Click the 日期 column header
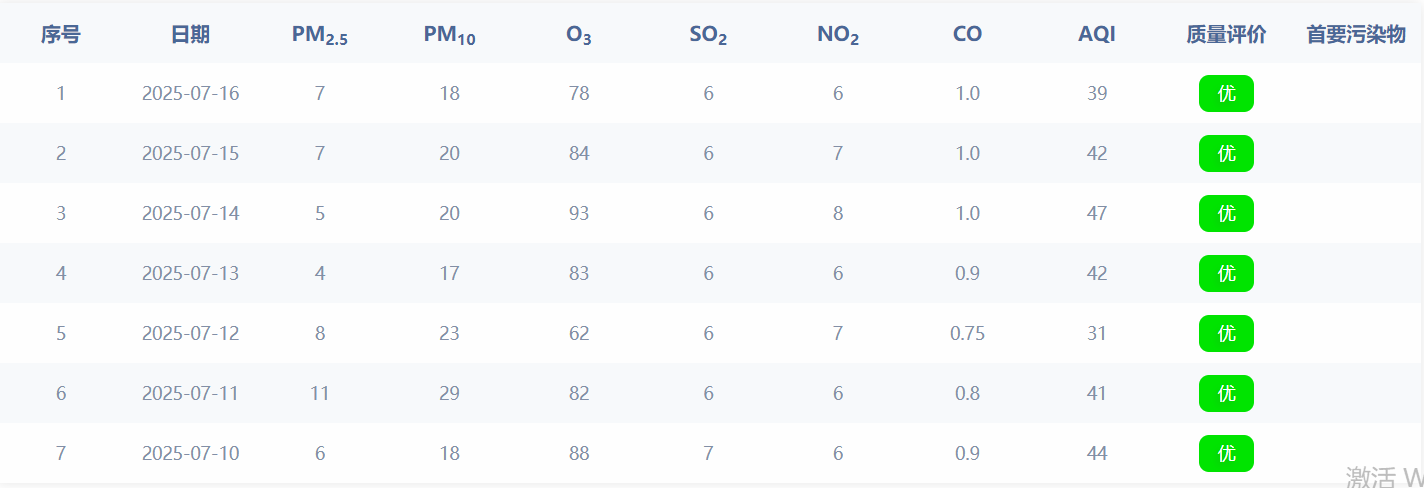This screenshot has height=488, width=1424. (190, 34)
